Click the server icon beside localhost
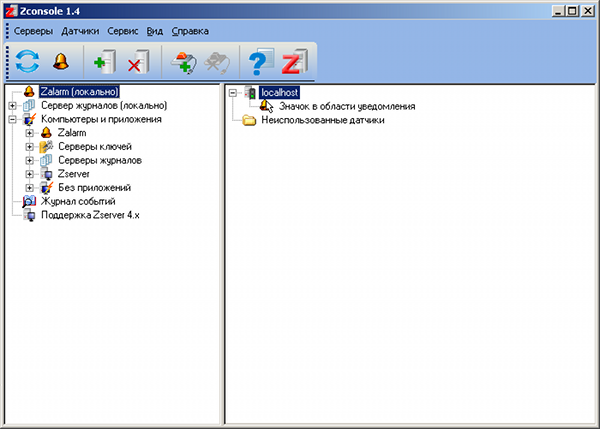This screenshot has height=429, width=600. 250,92
